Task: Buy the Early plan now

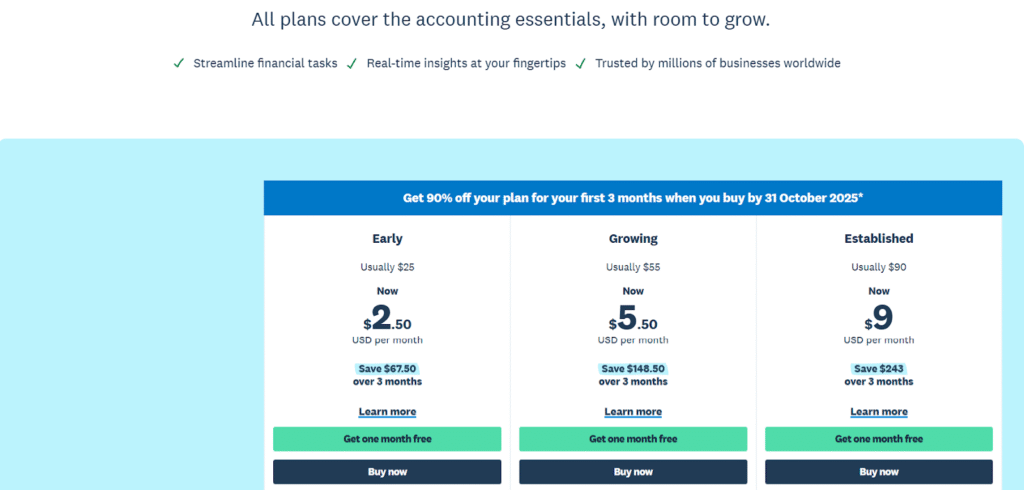Action: click(387, 472)
